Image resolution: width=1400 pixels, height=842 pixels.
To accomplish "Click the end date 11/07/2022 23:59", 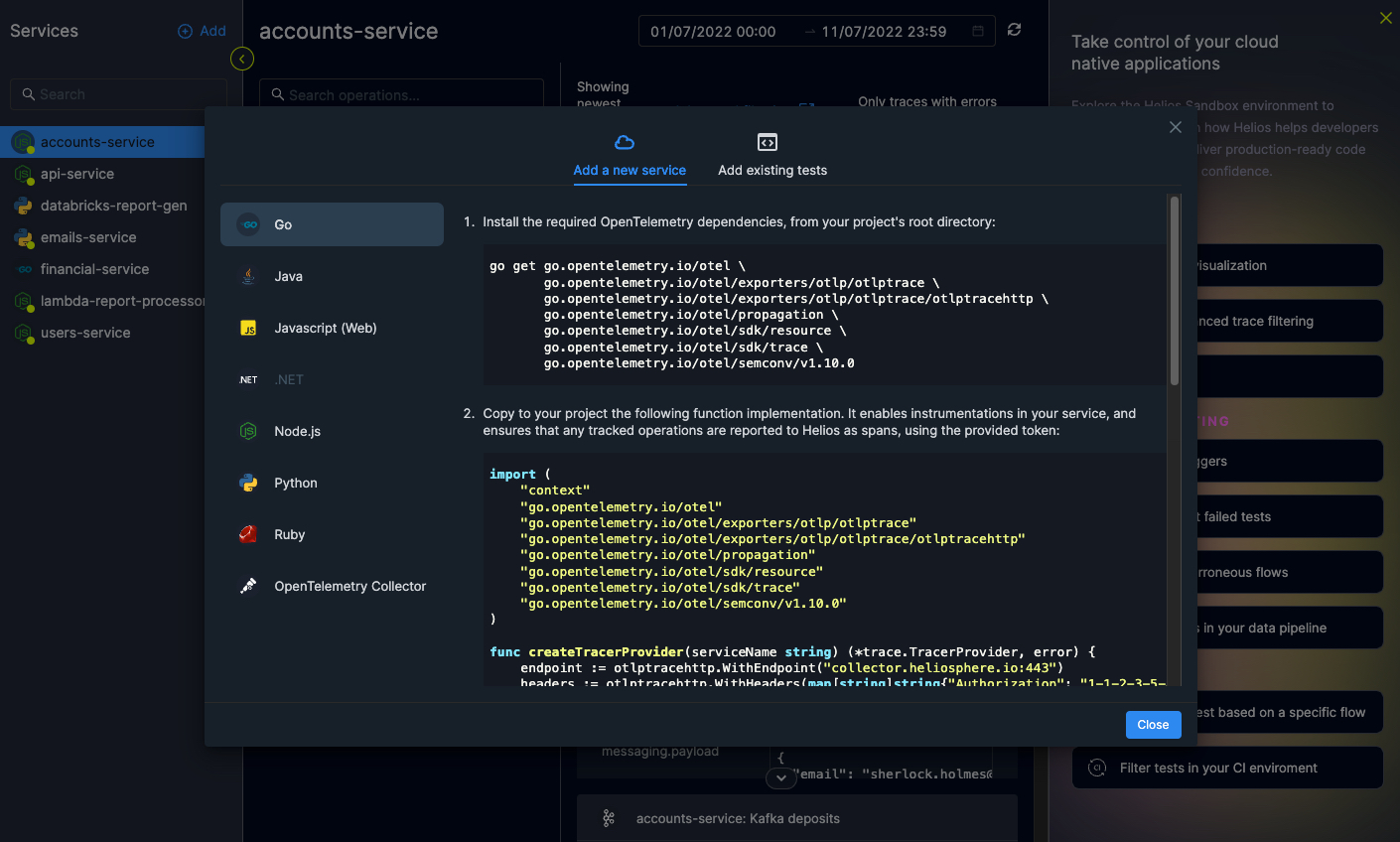I will coord(884,32).
